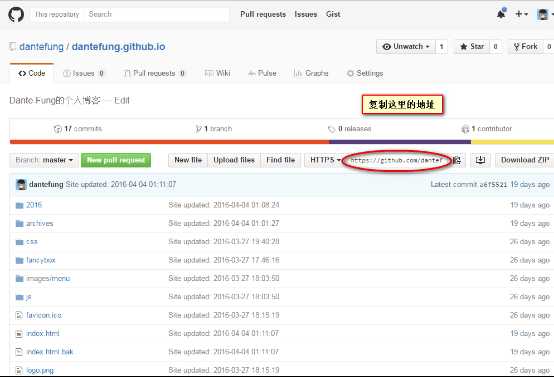The height and width of the screenshot is (377, 554).
Task: Download ZIP of repository
Action: [x=525, y=160]
